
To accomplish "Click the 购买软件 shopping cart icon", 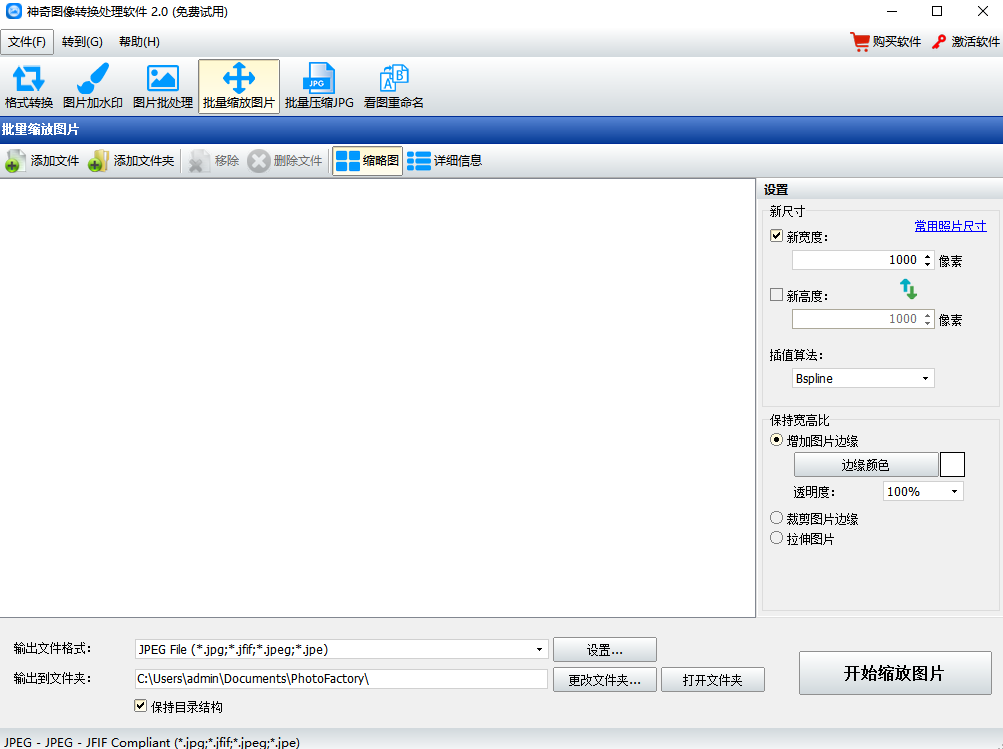I will pyautogui.click(x=860, y=42).
